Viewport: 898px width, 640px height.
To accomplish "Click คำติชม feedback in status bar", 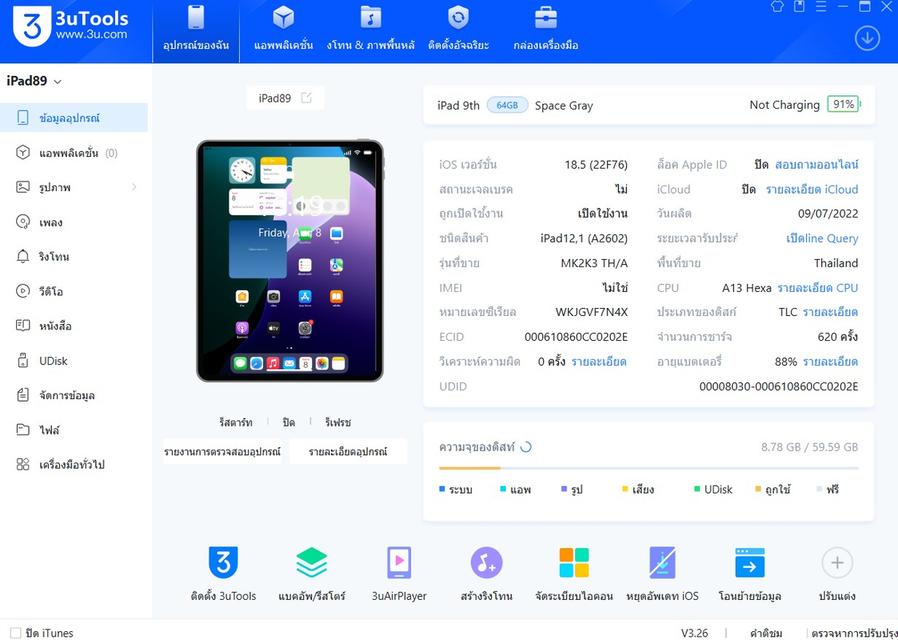I will coord(766,633).
